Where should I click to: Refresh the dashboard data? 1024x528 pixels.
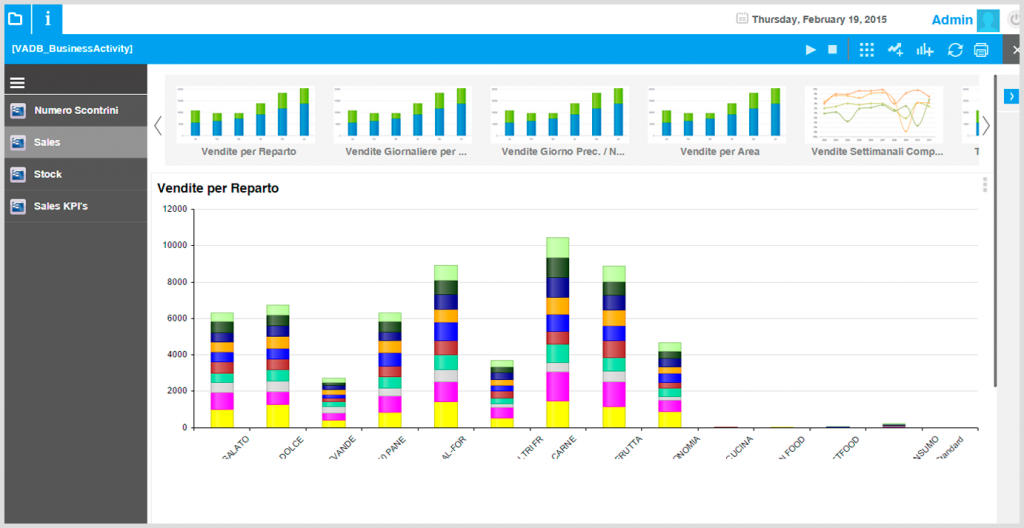(x=955, y=50)
